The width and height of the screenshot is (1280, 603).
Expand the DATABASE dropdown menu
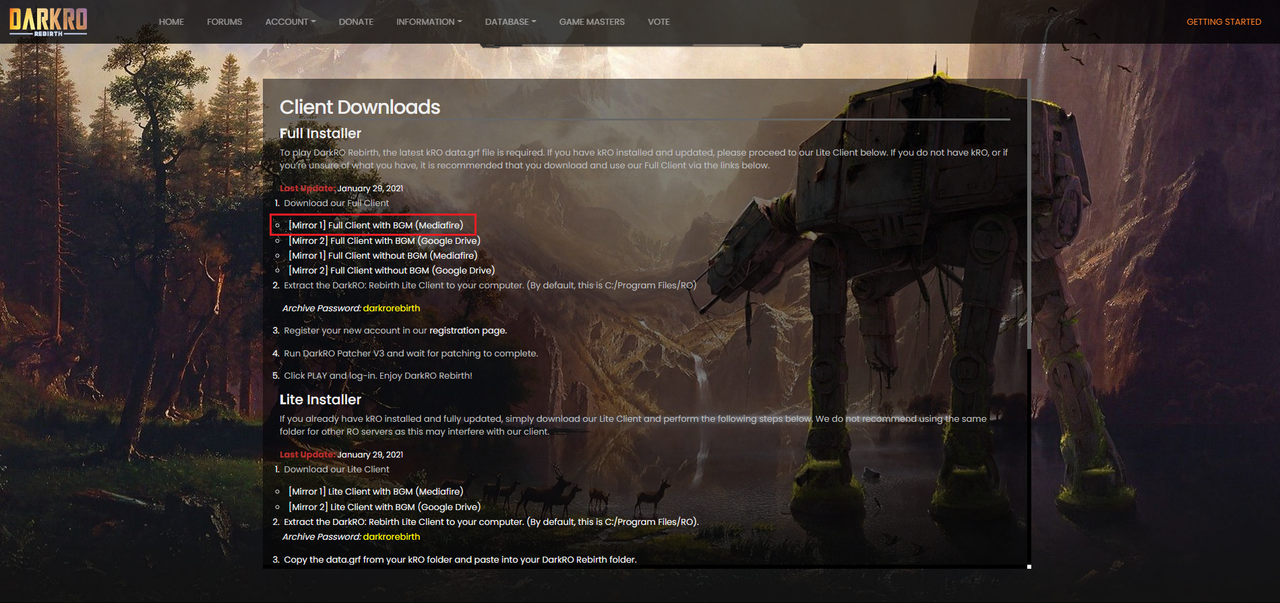510,22
